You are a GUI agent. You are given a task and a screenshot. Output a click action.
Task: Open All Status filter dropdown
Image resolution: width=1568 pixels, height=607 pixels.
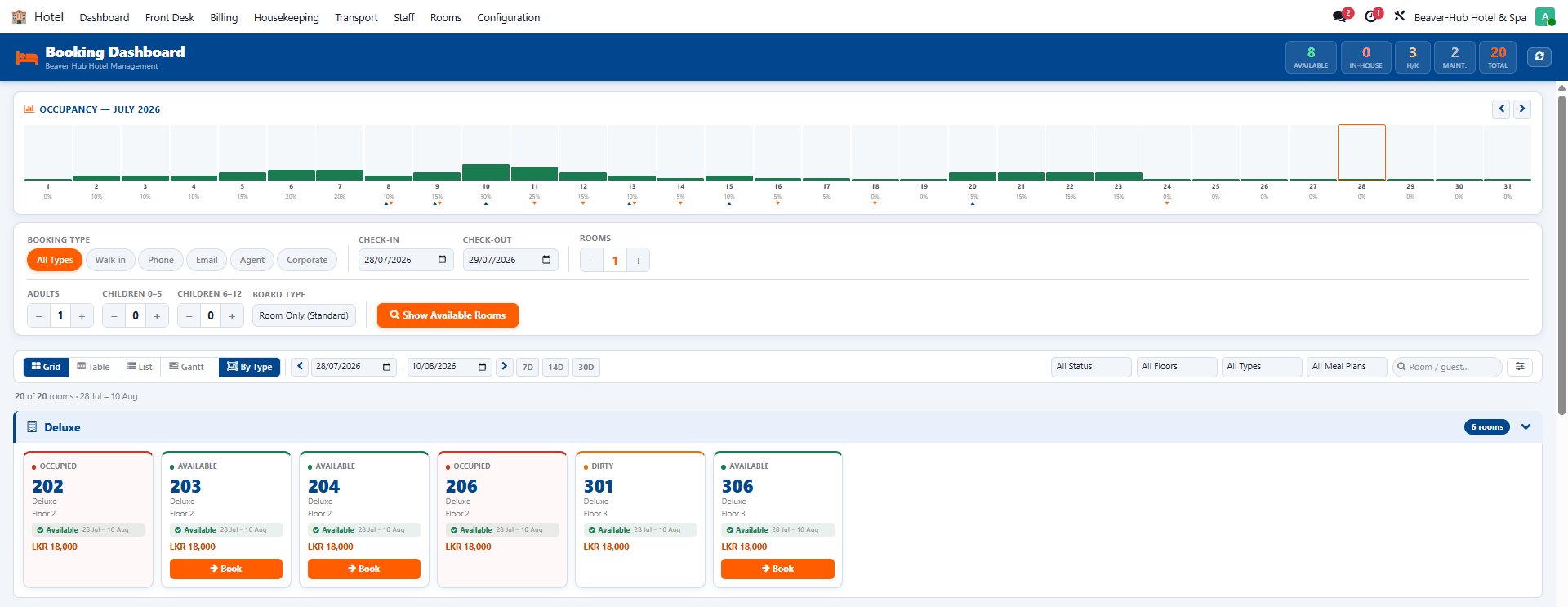click(x=1091, y=367)
